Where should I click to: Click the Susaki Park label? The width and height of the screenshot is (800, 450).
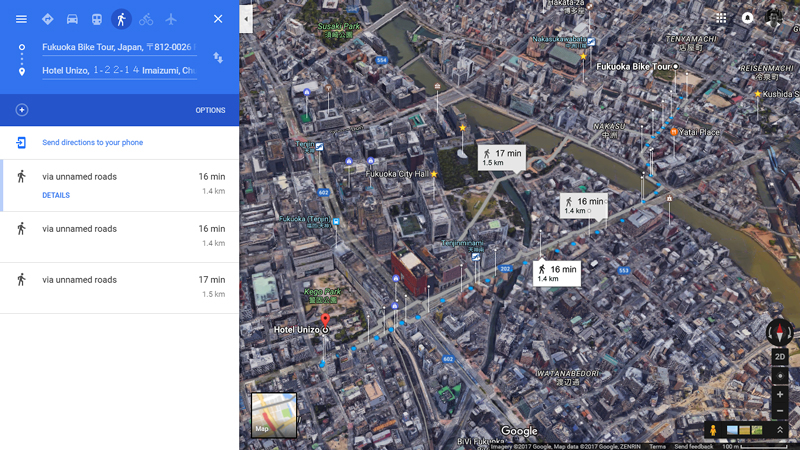[x=338, y=30]
